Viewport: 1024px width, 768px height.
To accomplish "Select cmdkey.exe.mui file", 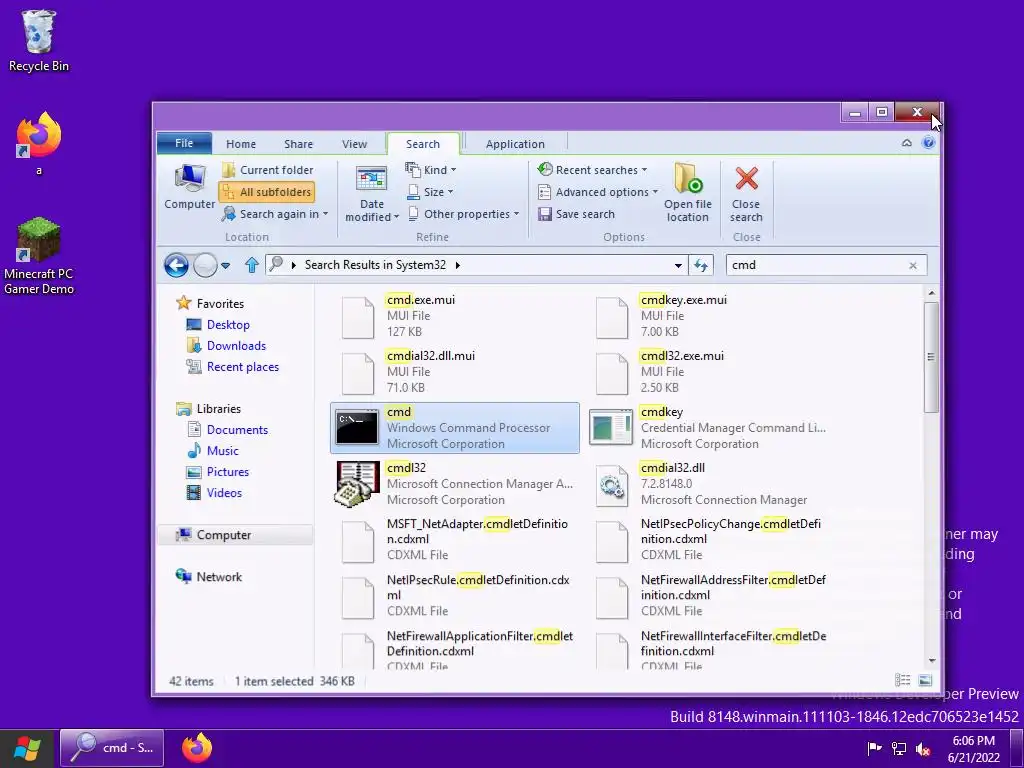I will click(709, 316).
